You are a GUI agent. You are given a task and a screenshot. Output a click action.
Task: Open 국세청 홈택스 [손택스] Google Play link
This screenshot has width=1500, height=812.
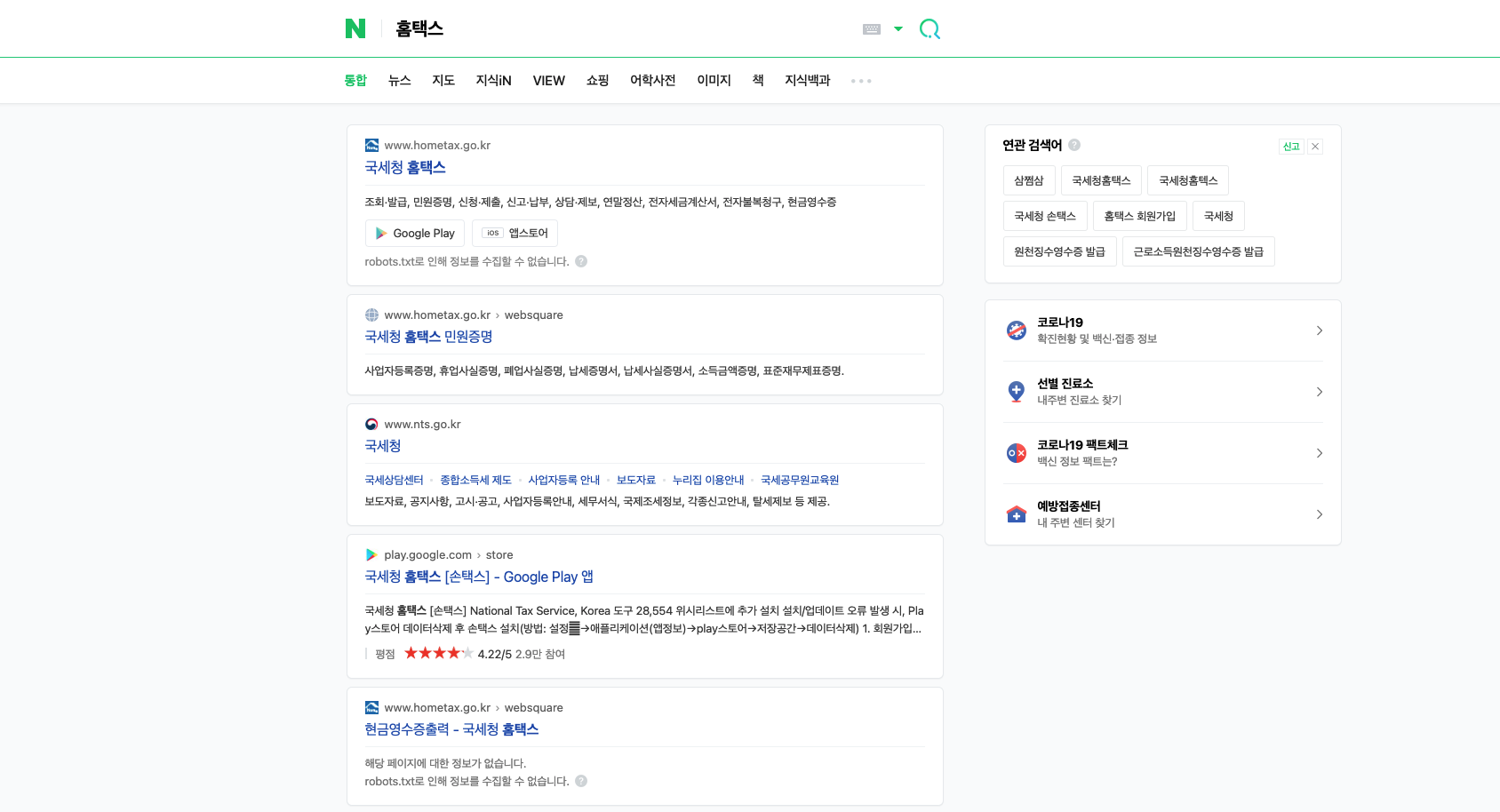pyautogui.click(x=479, y=577)
